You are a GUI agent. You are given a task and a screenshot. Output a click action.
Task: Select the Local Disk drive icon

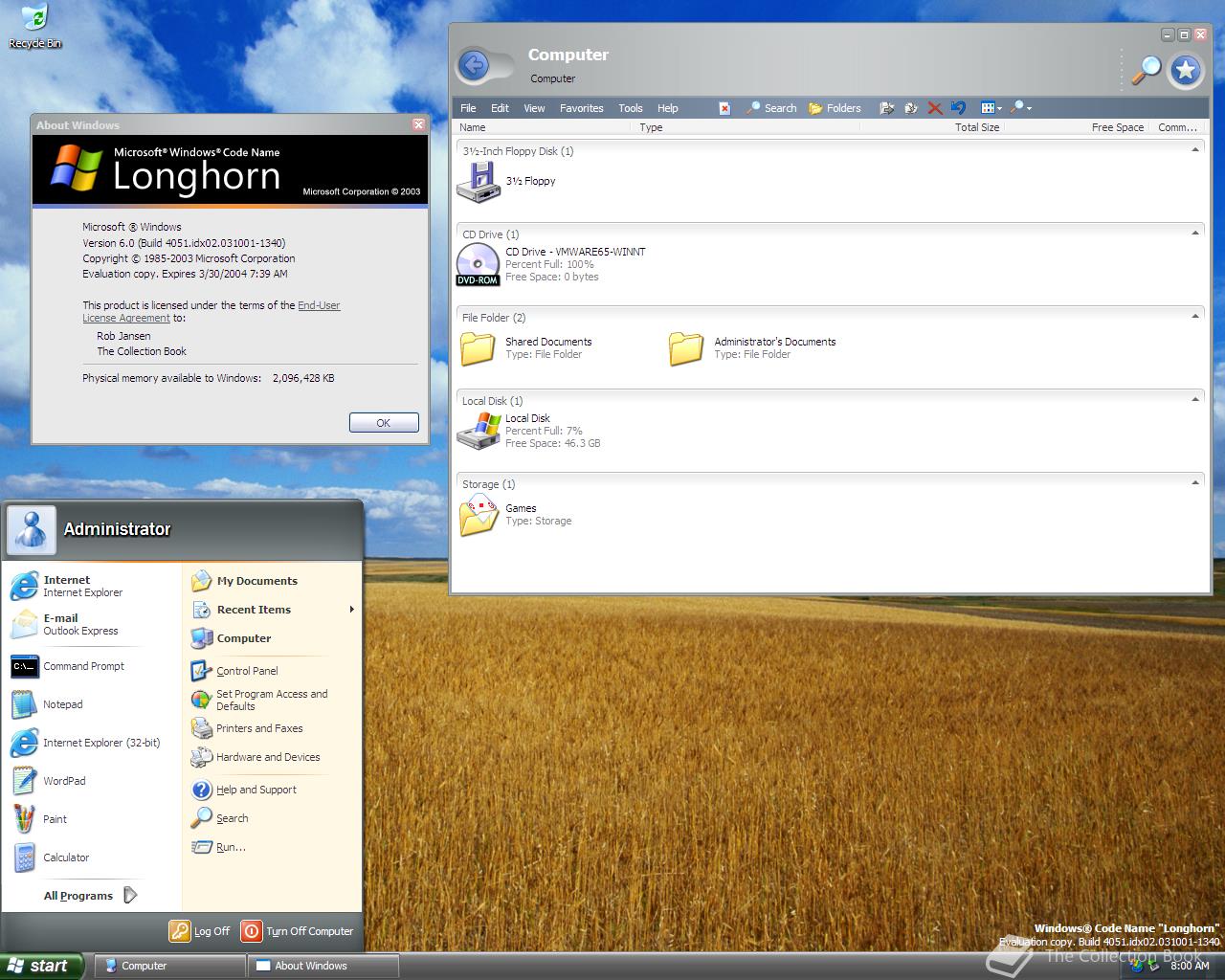pos(479,431)
